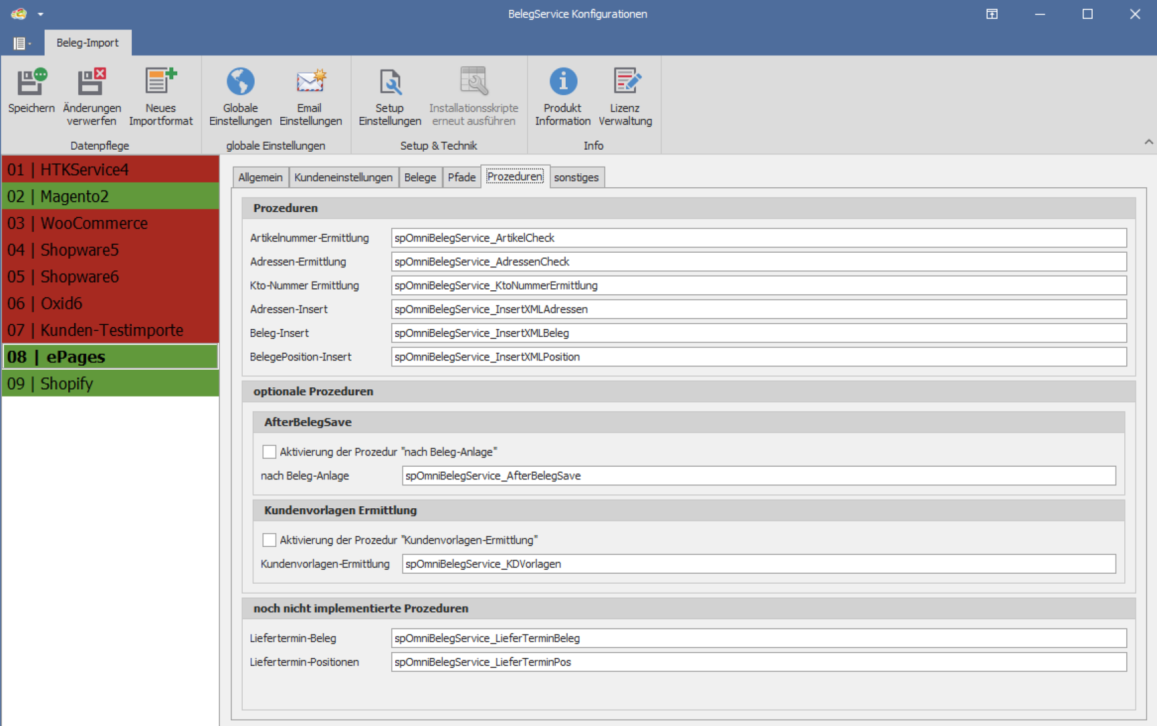Switch to the Kundeneinstellungen tab
The width and height of the screenshot is (1157, 726).
pyautogui.click(x=343, y=177)
